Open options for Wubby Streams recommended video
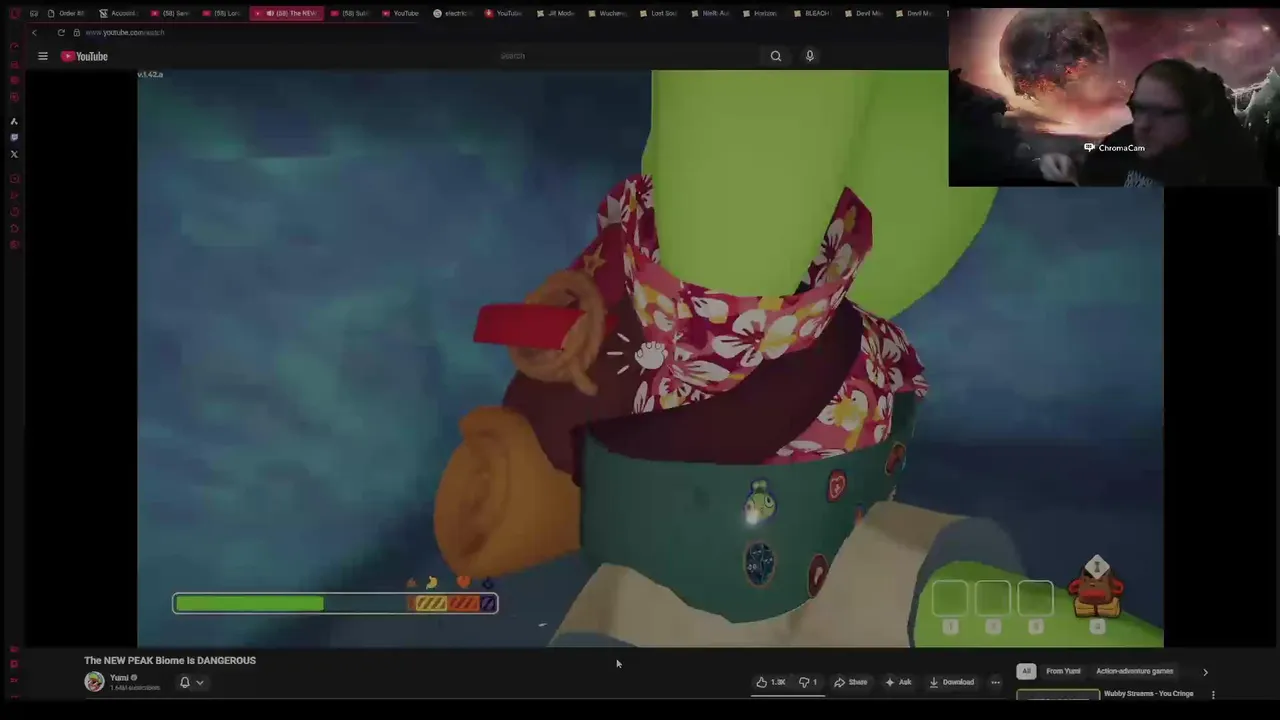1280x720 pixels. coord(1213,695)
